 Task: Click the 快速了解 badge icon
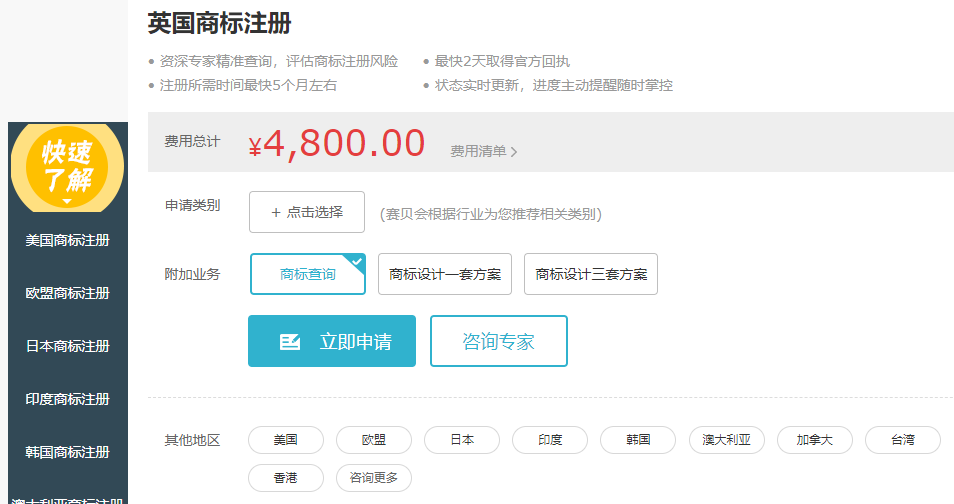point(67,167)
